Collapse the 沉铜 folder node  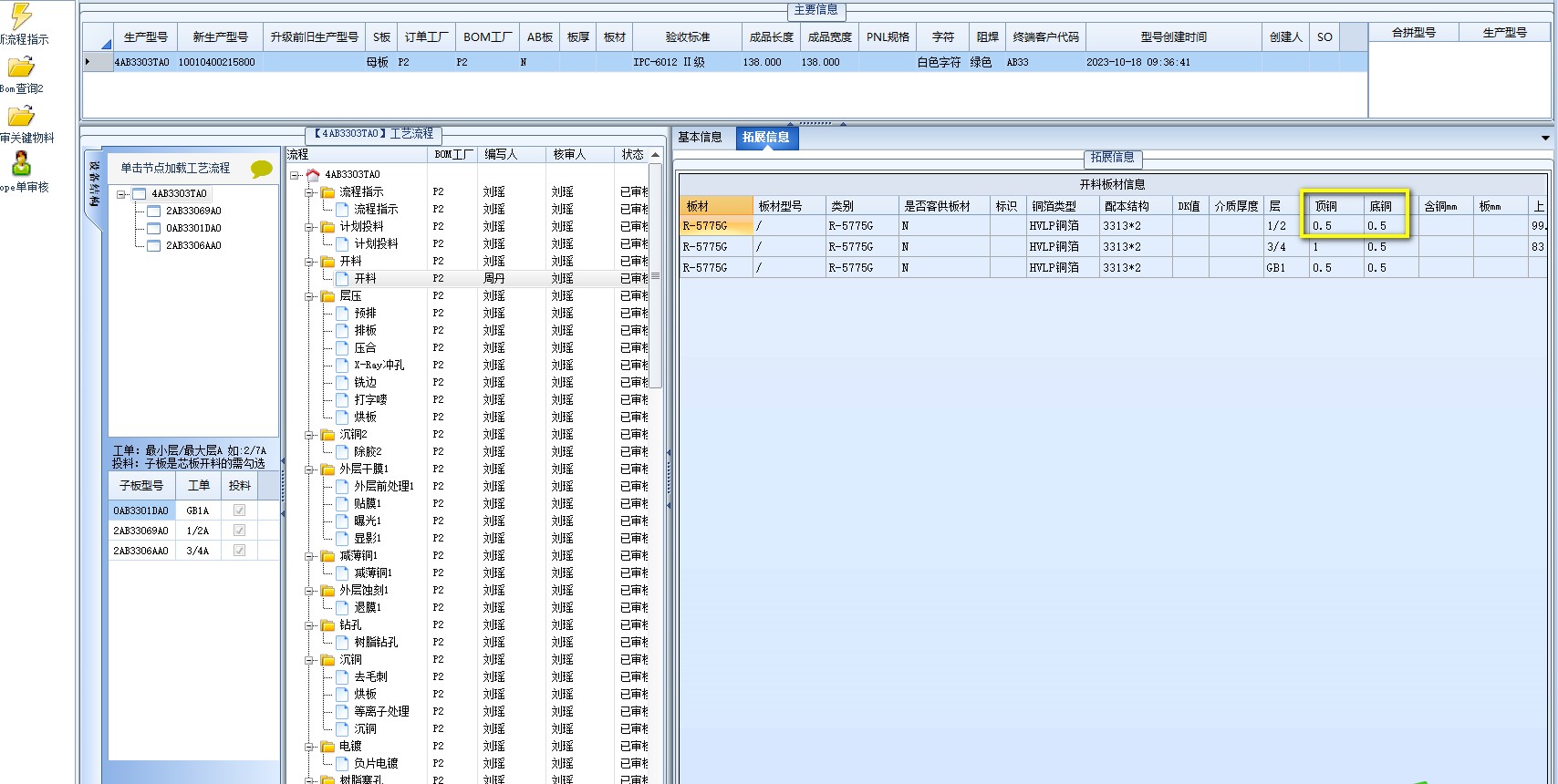(309, 660)
